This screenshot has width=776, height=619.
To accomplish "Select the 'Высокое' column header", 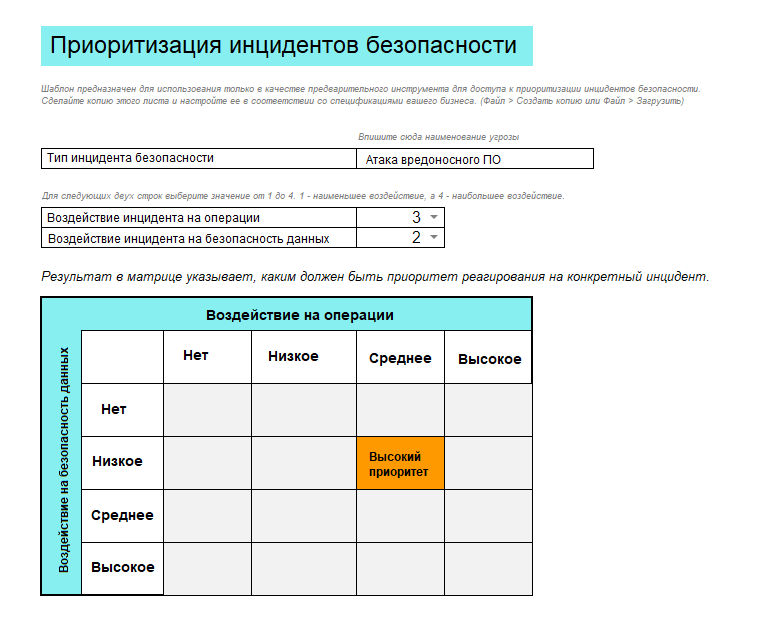I will [489, 359].
